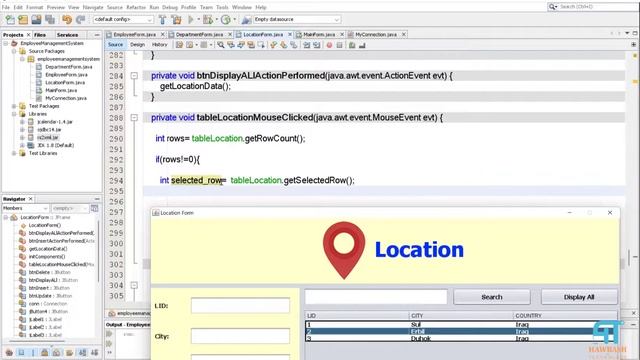Click the Profile Project icon

(226, 19)
